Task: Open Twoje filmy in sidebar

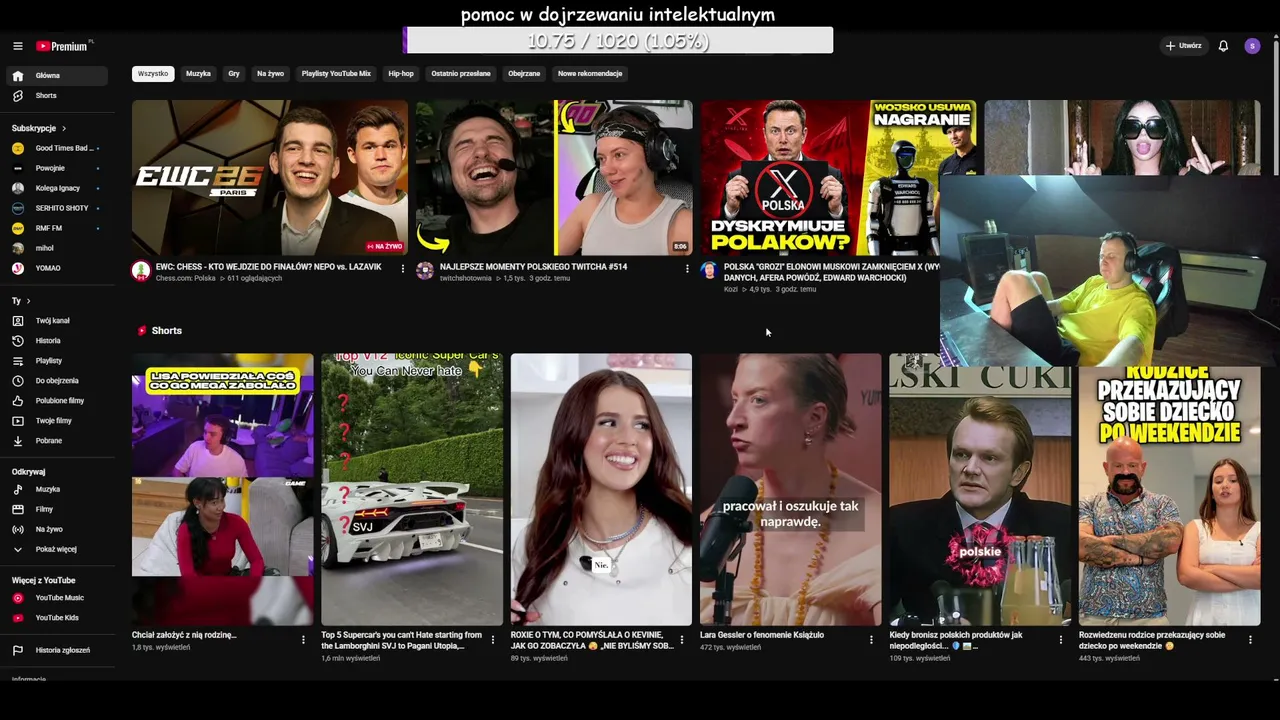Action: pos(57,421)
